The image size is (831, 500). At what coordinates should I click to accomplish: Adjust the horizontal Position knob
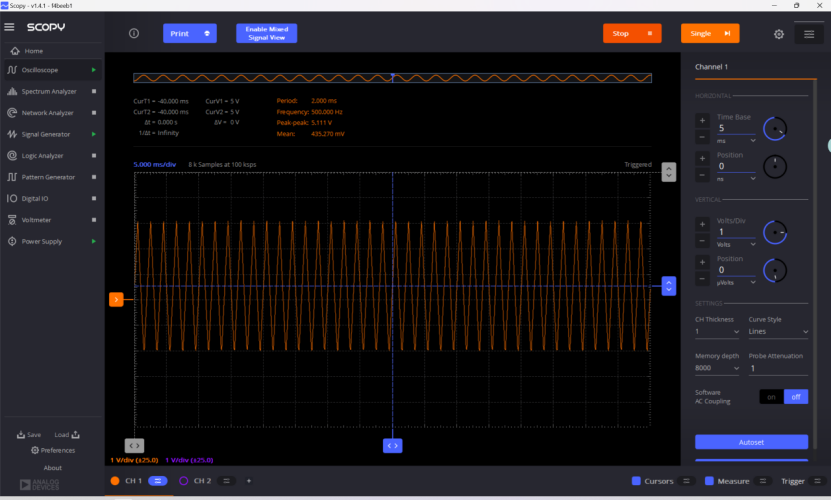[x=775, y=166]
